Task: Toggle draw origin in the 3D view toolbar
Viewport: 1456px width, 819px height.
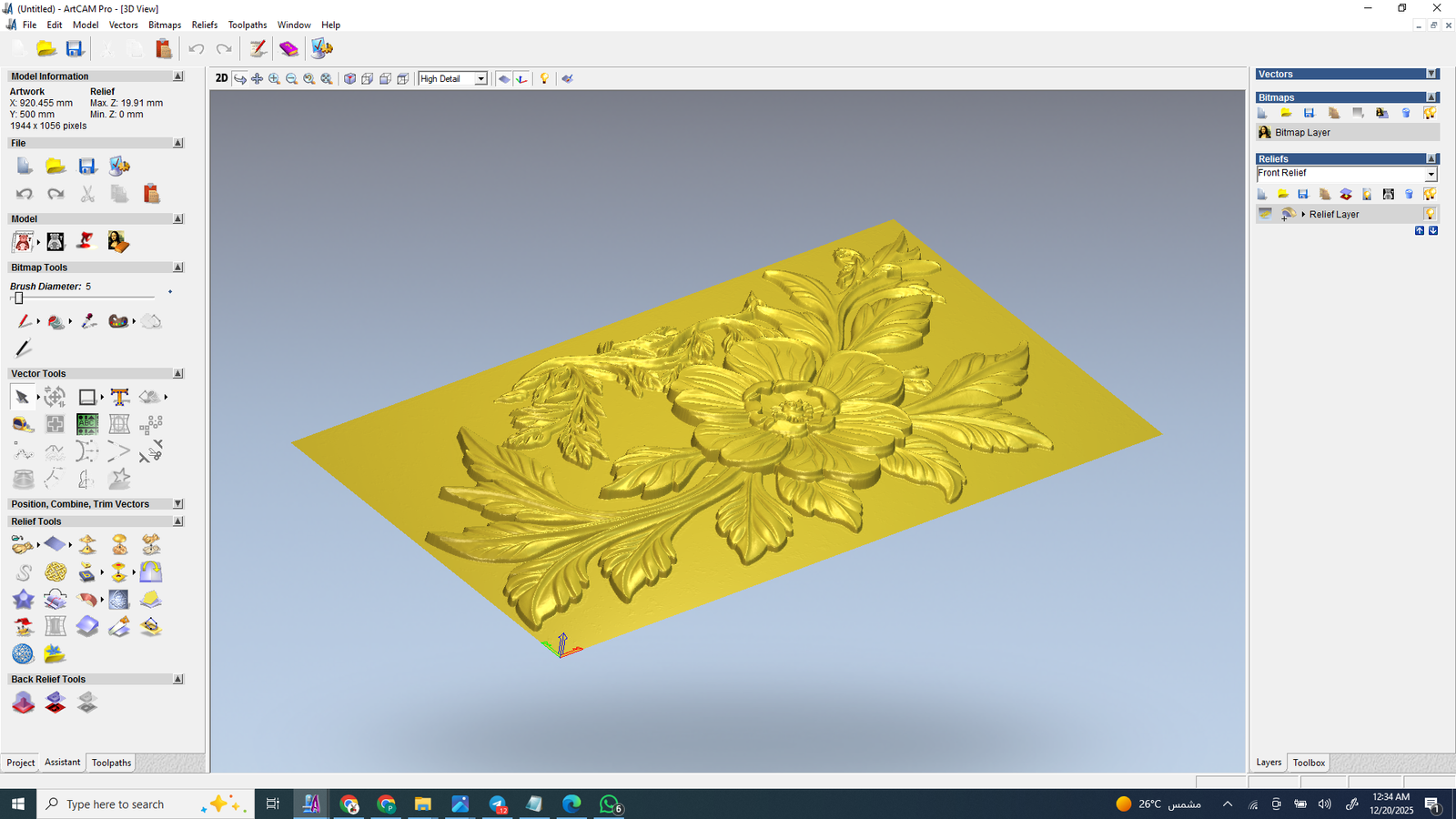Action: pyautogui.click(x=521, y=79)
